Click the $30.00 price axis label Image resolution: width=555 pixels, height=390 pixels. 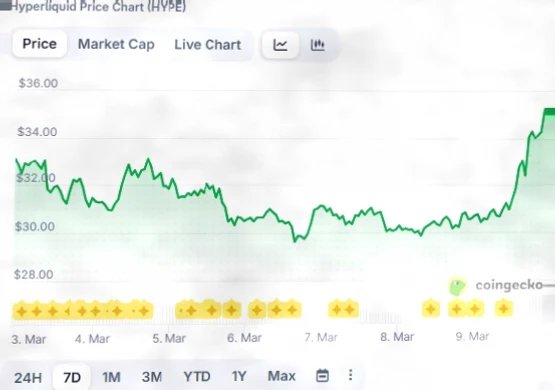[35, 226]
